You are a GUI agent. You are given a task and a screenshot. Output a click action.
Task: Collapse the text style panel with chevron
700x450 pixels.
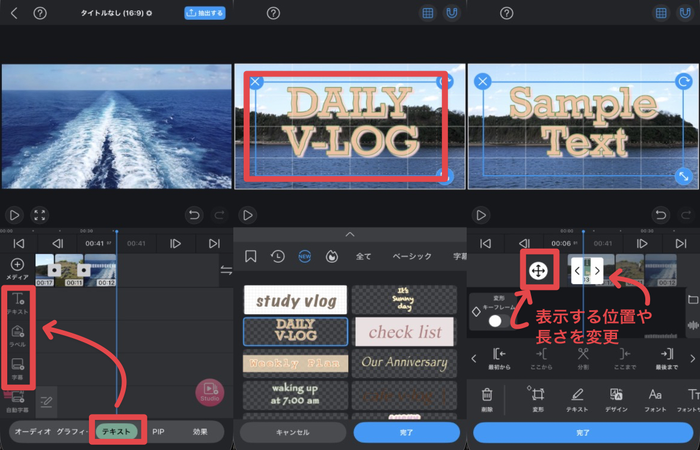click(349, 234)
